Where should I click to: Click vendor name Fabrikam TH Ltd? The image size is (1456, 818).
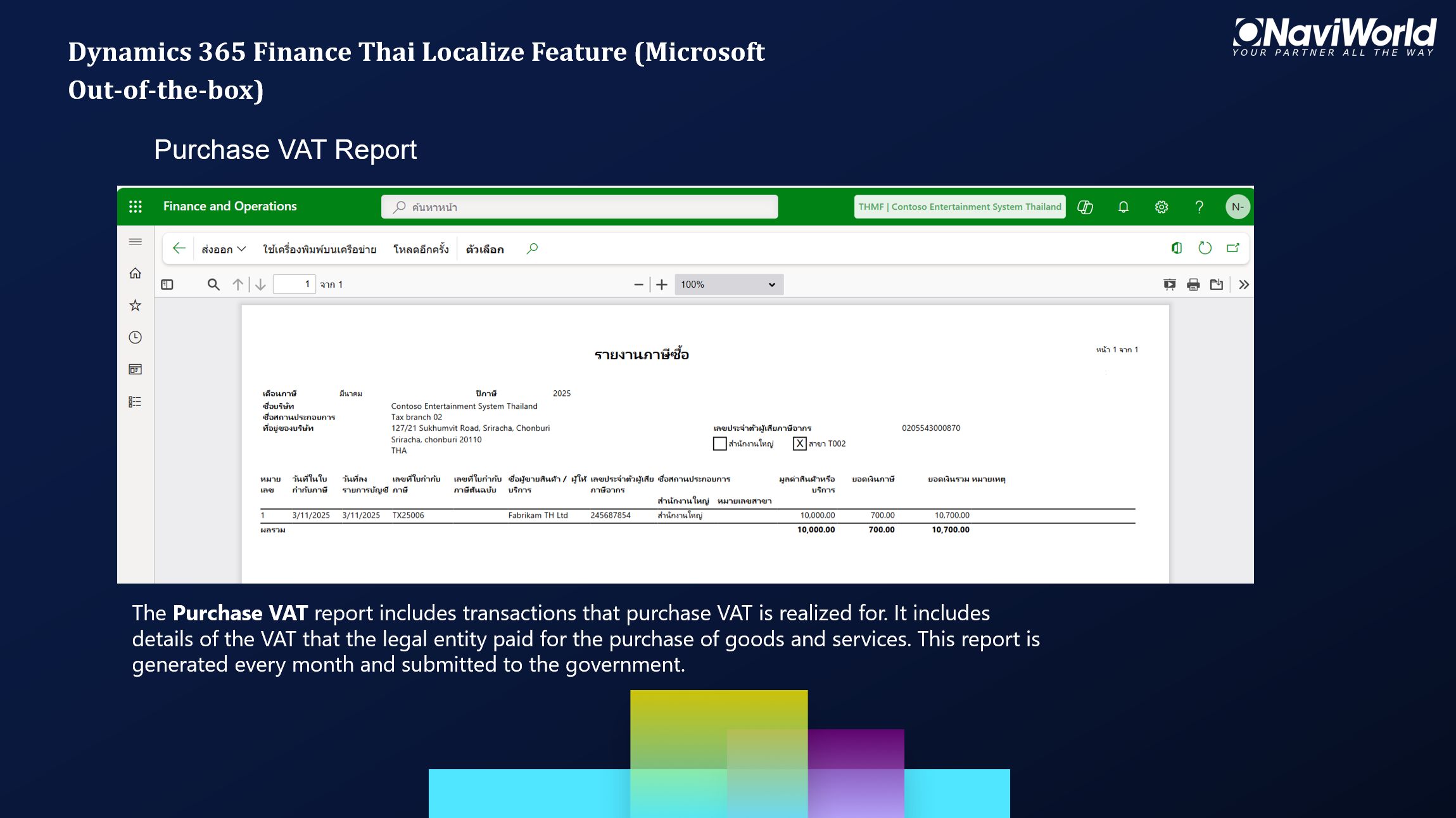[x=538, y=515]
